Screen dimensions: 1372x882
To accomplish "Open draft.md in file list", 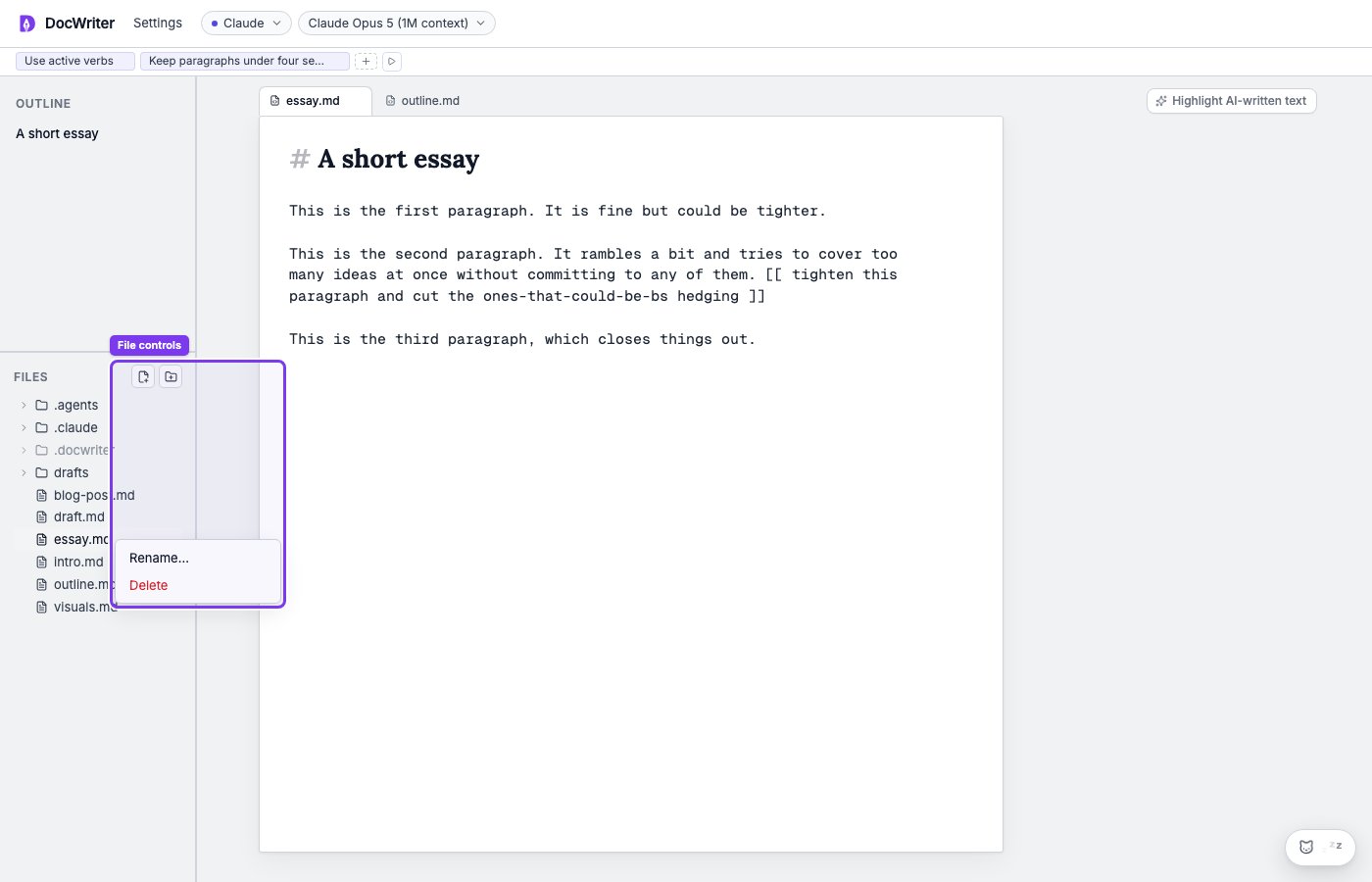I will [x=98, y=516].
